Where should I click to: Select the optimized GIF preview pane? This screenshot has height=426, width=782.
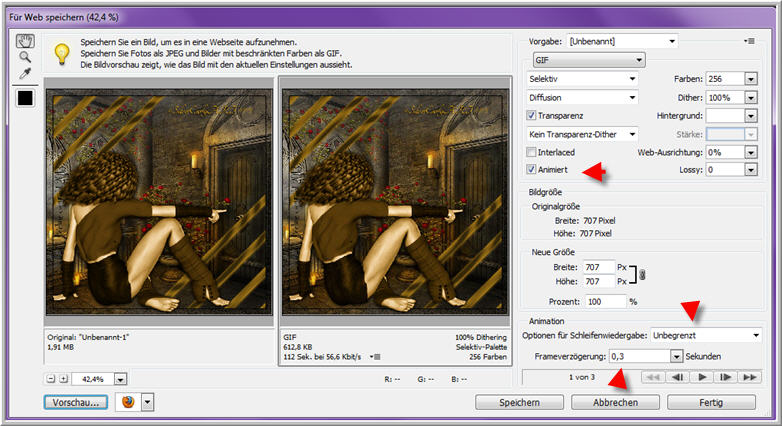(x=395, y=202)
